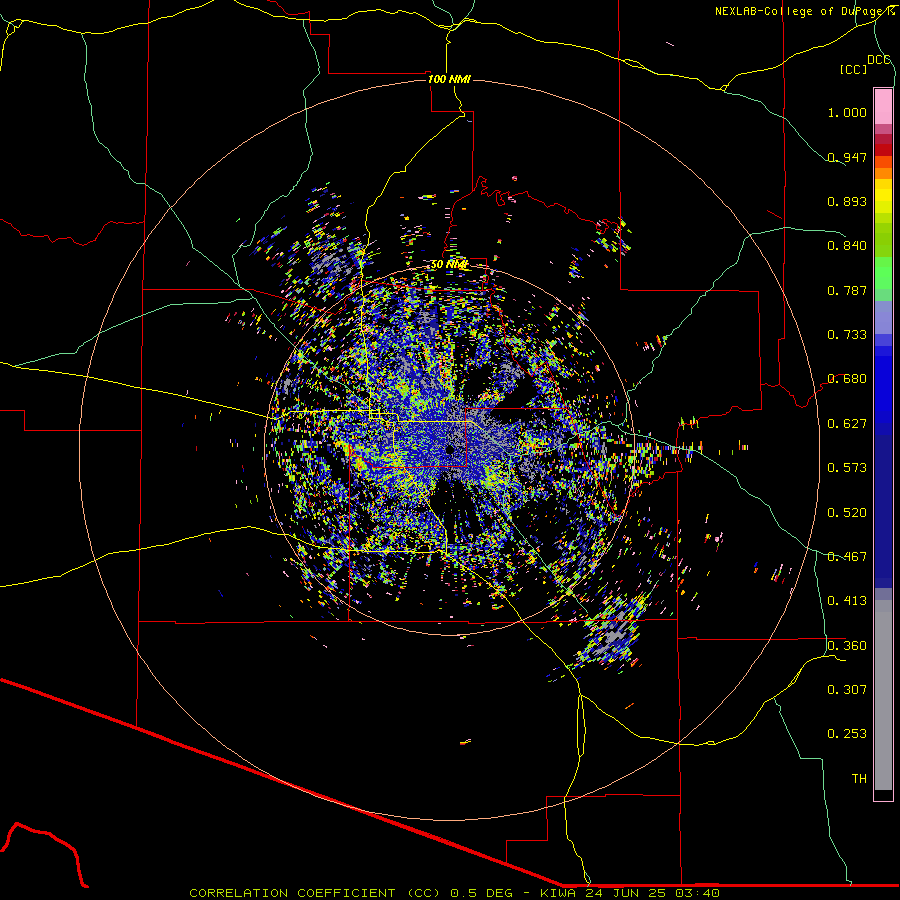The image size is (900, 900).
Task: Click the 0.893 scale value
Action: click(847, 201)
